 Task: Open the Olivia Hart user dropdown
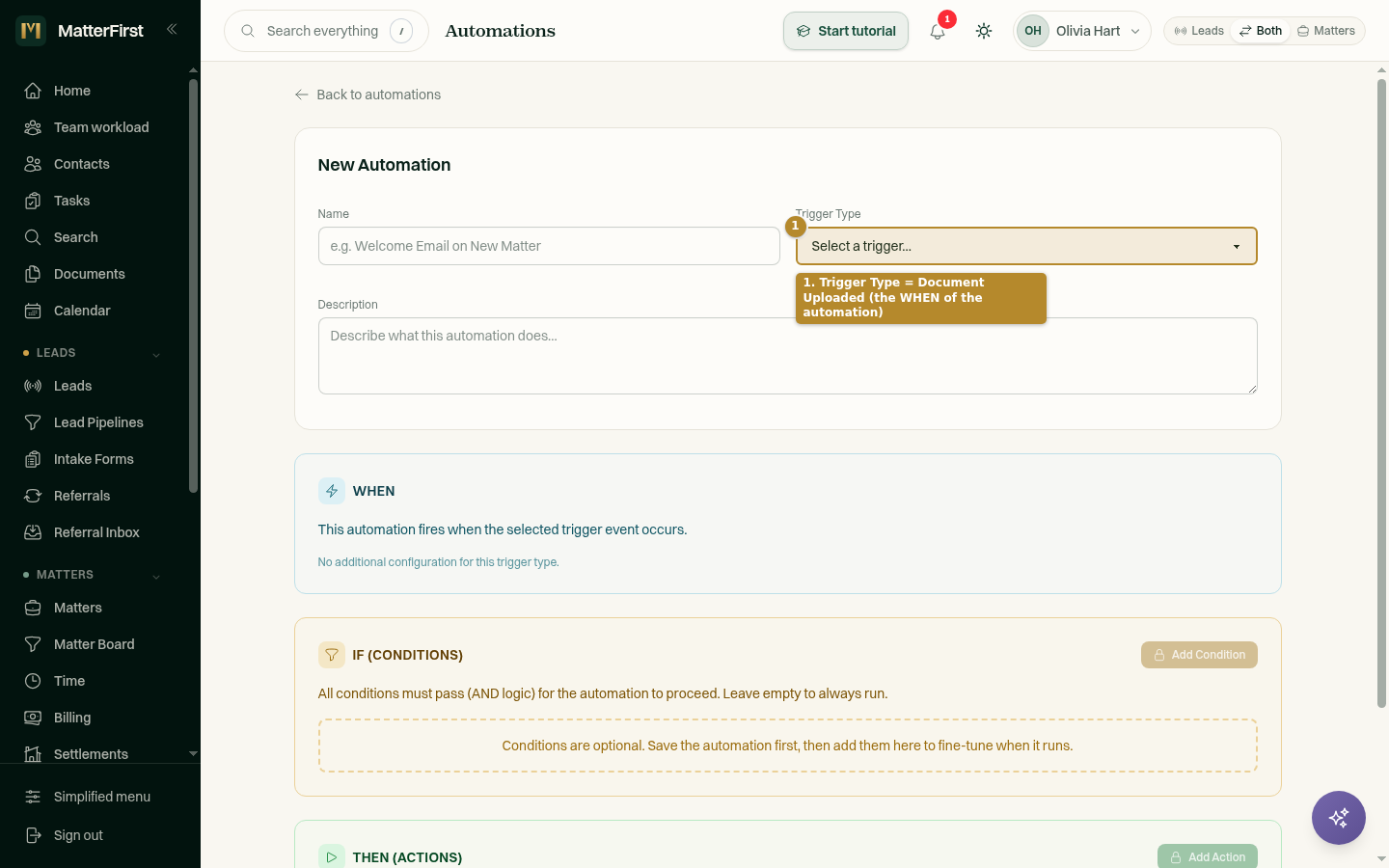(1082, 31)
